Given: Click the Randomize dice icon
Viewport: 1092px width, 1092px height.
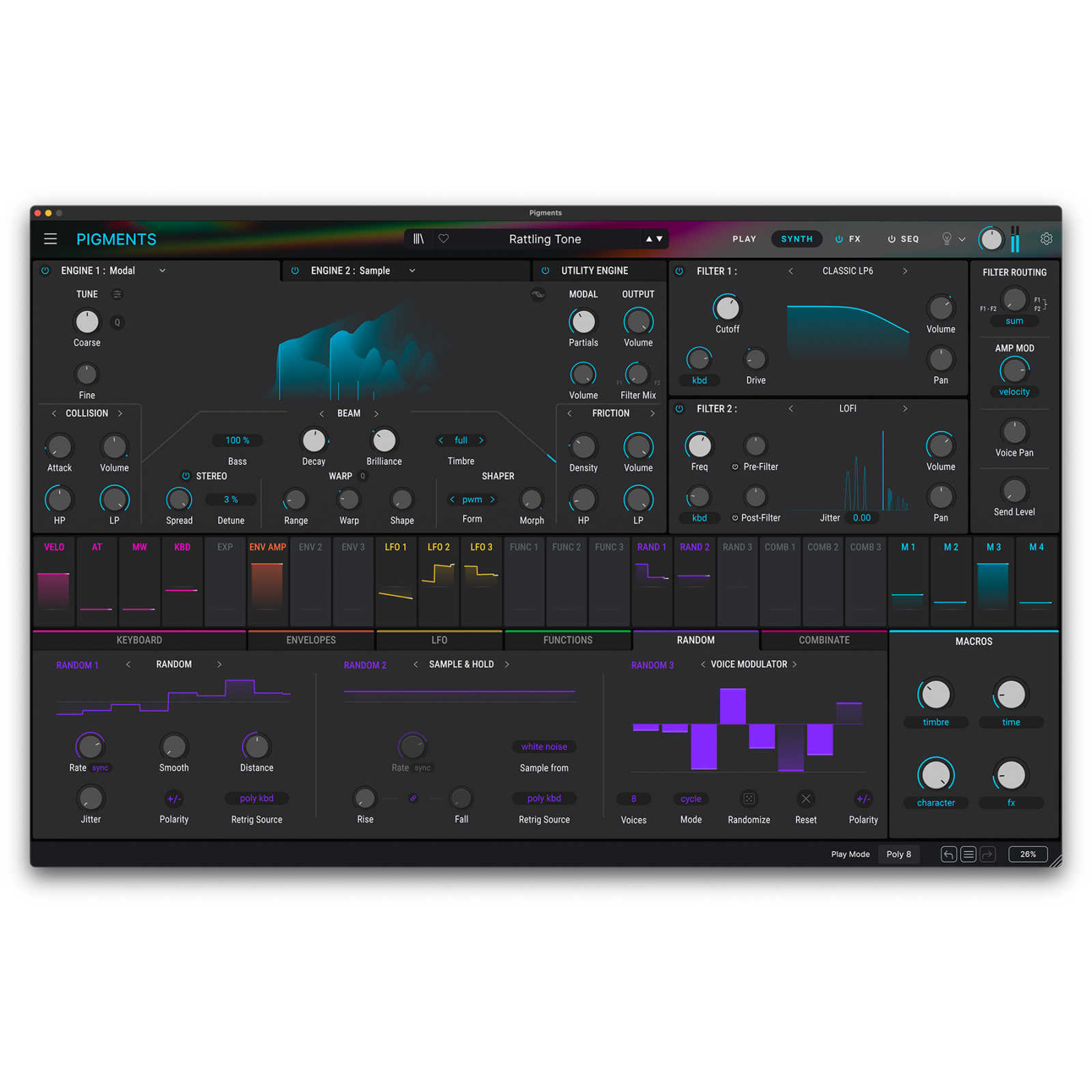Looking at the screenshot, I should [749, 799].
